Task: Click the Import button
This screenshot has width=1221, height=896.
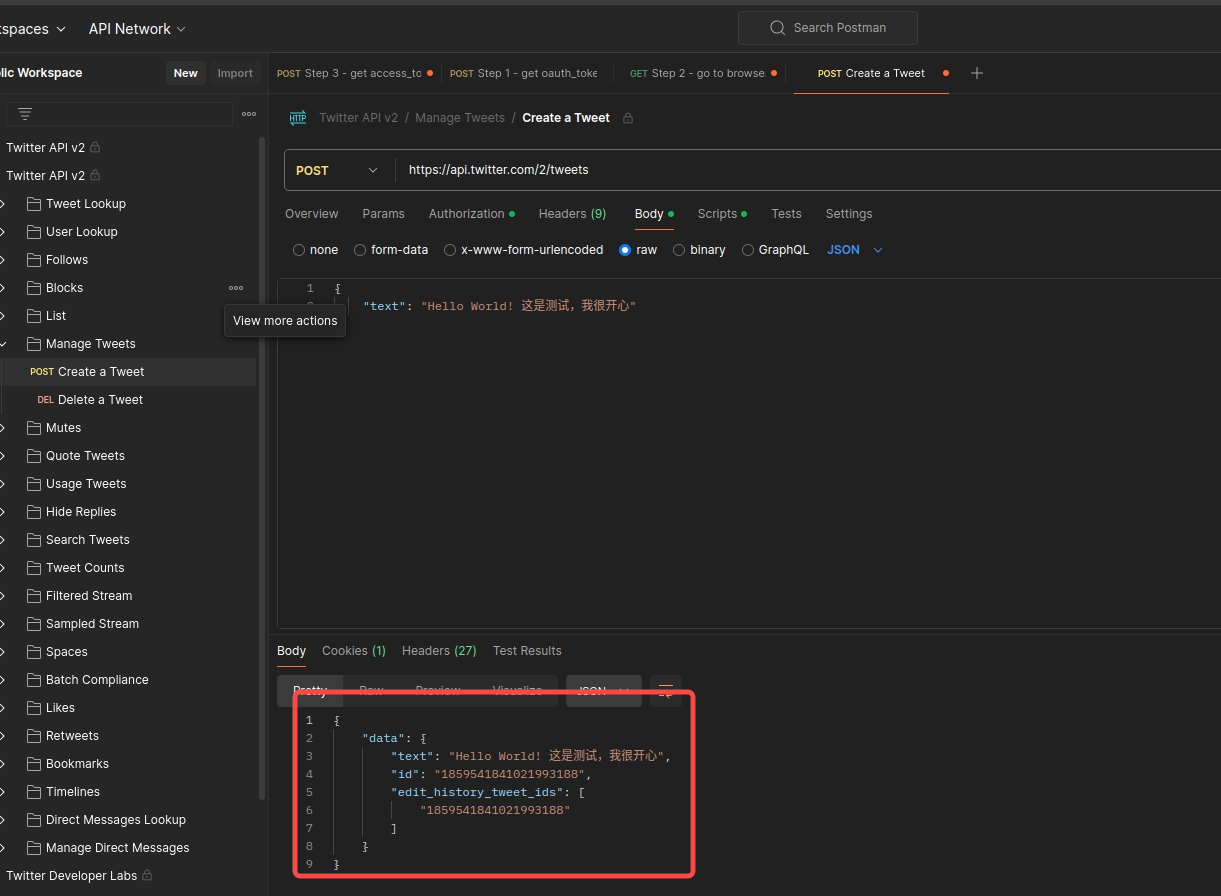Action: click(235, 73)
